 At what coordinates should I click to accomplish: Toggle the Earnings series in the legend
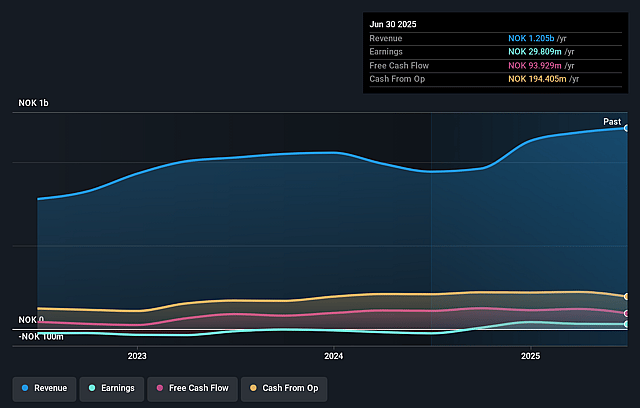pyautogui.click(x=113, y=387)
